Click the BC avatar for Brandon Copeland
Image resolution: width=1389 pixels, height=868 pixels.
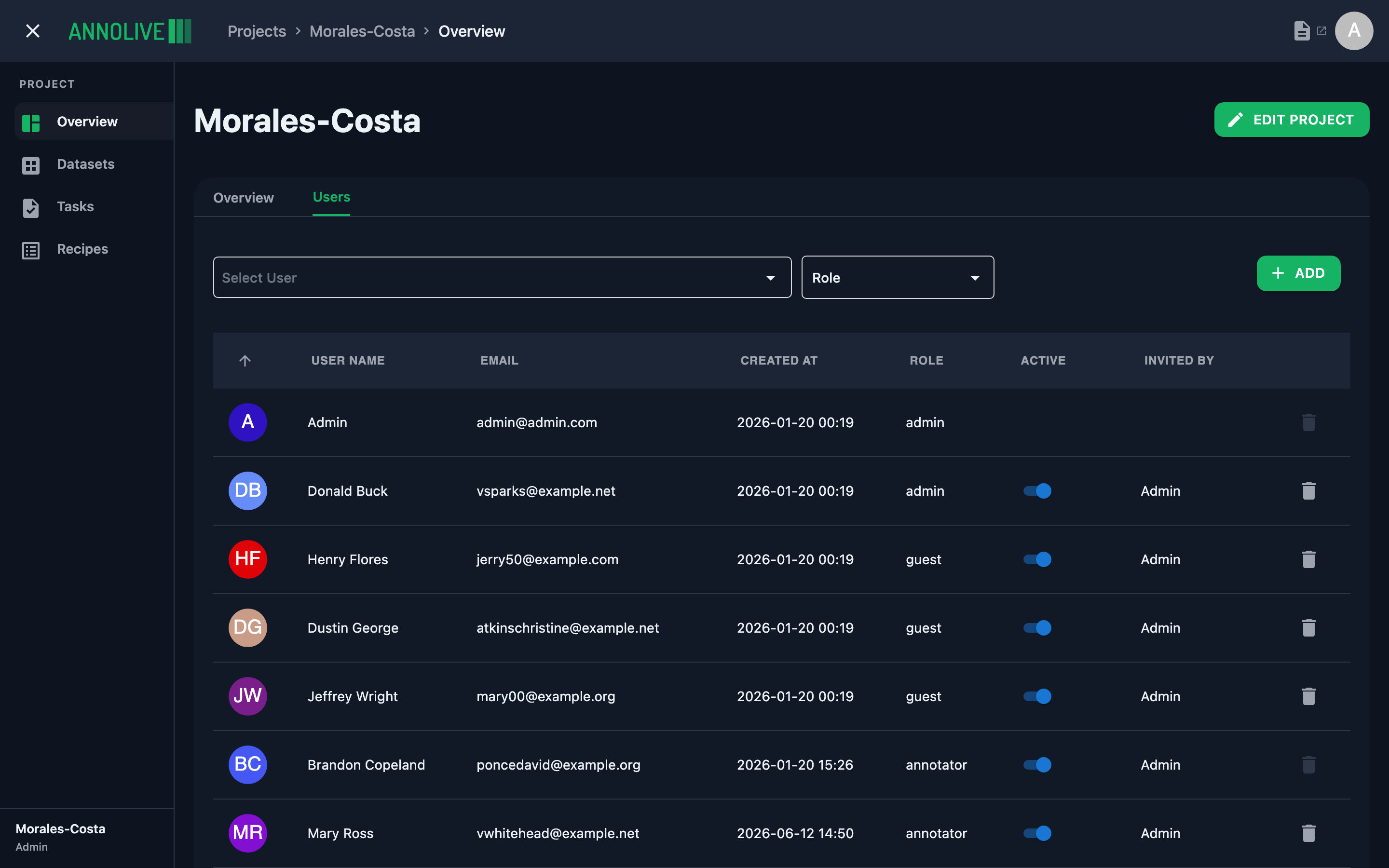248,765
